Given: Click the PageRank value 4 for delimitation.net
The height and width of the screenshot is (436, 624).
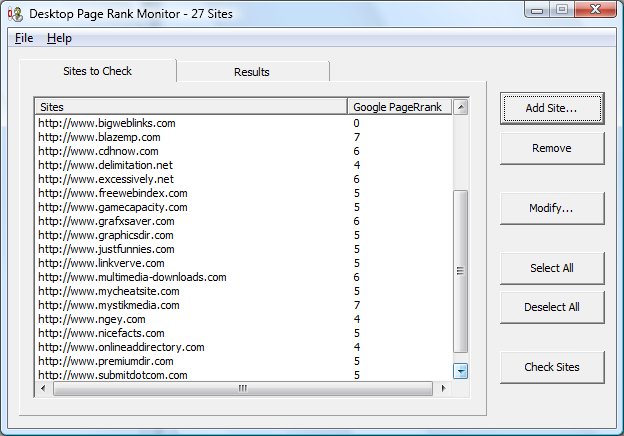Looking at the screenshot, I should point(357,165).
